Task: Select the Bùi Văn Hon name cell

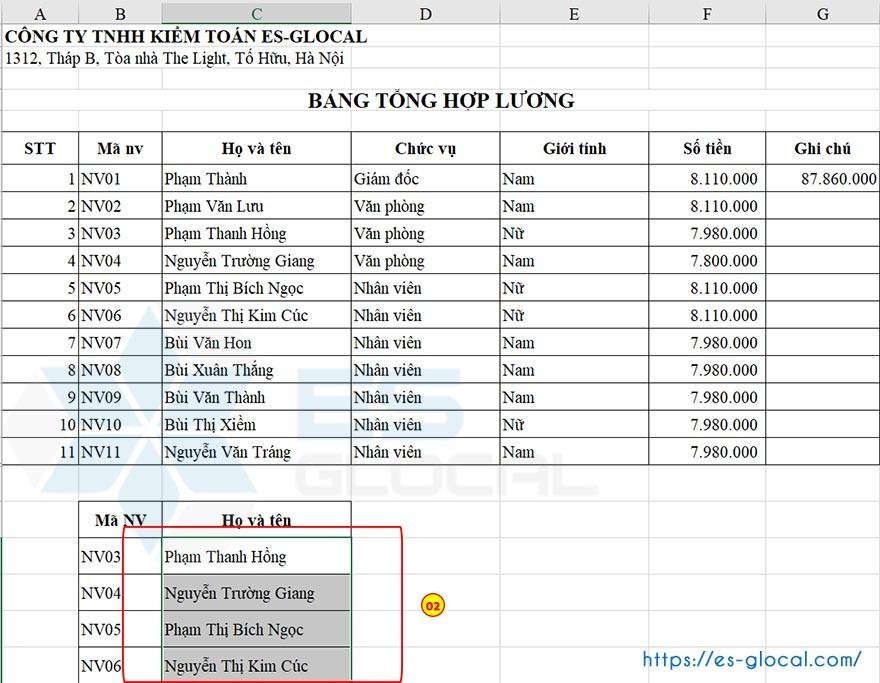Action: (256, 342)
